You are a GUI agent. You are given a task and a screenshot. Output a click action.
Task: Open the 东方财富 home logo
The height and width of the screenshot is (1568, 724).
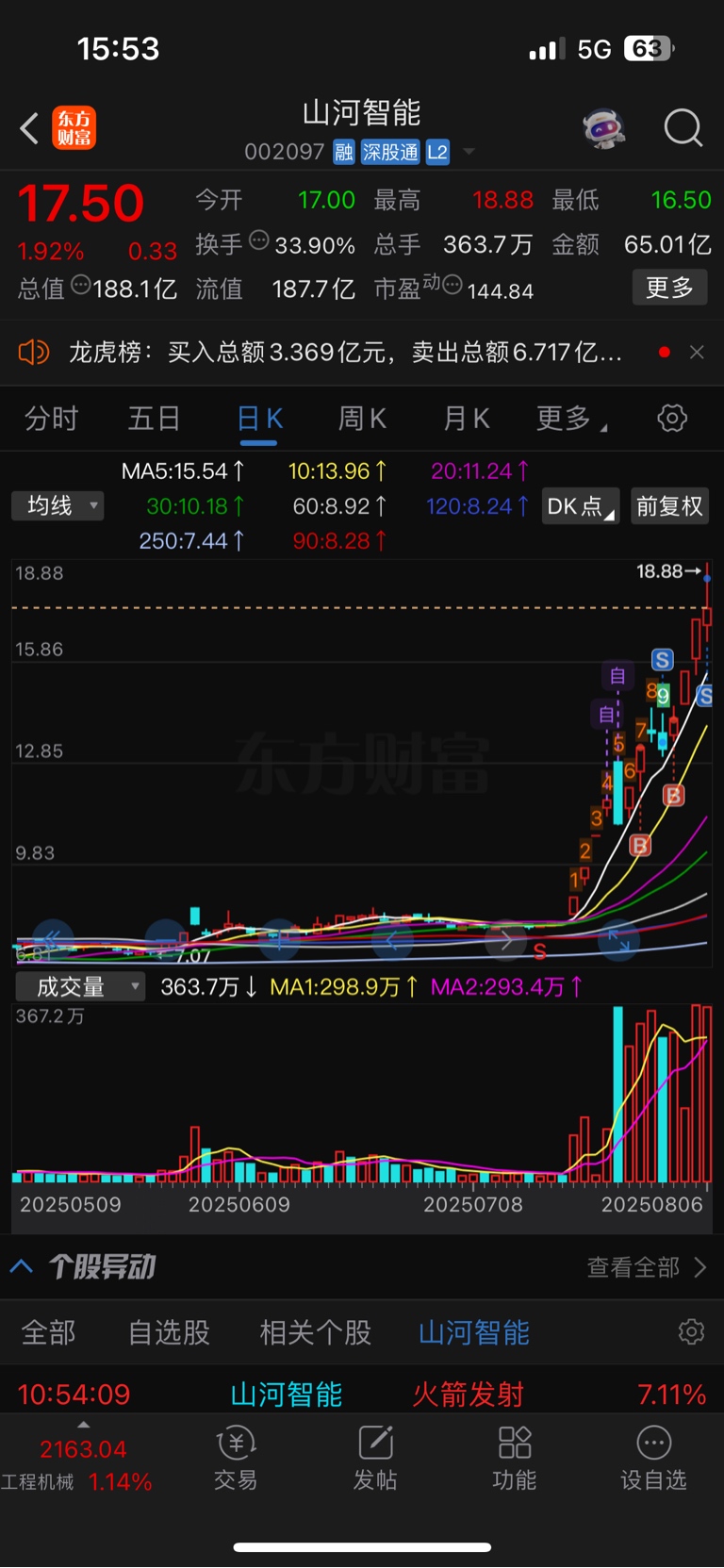pyautogui.click(x=74, y=128)
